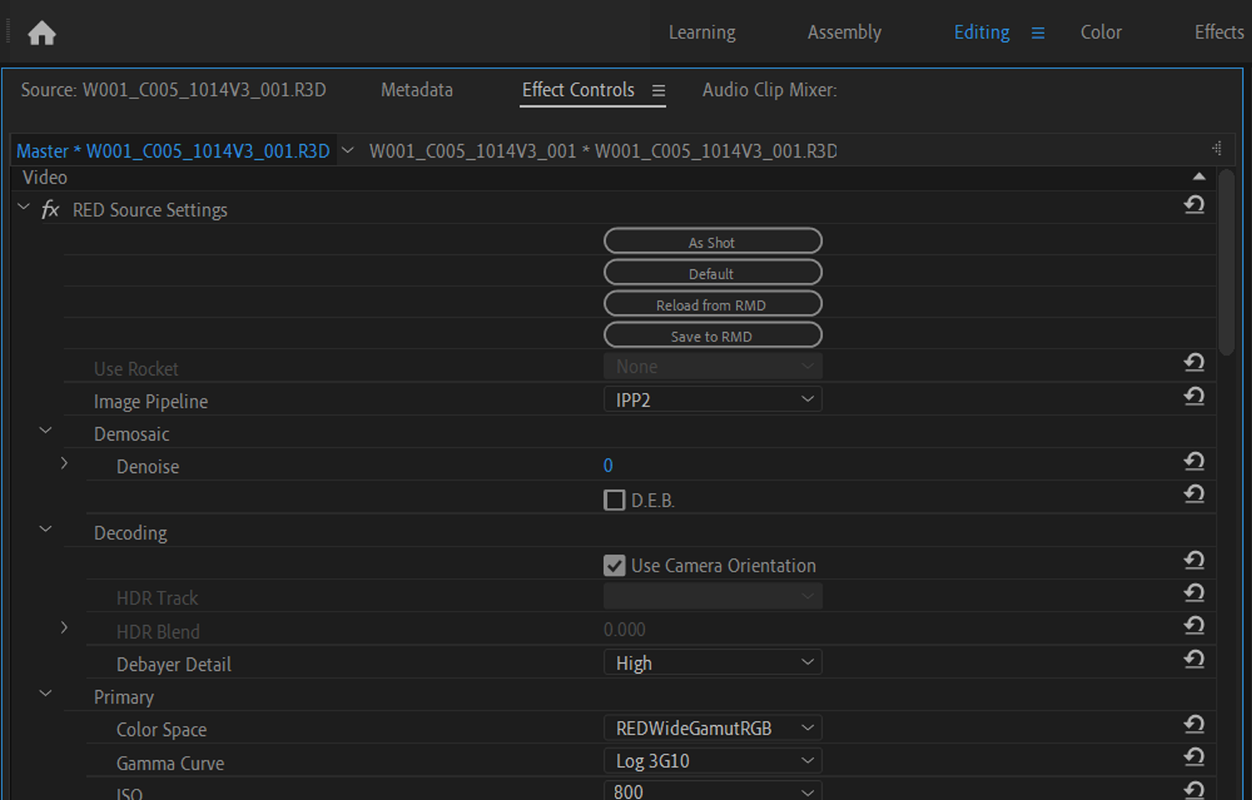The height and width of the screenshot is (800, 1252).
Task: Open the Metadata panel tab
Action: tap(417, 90)
